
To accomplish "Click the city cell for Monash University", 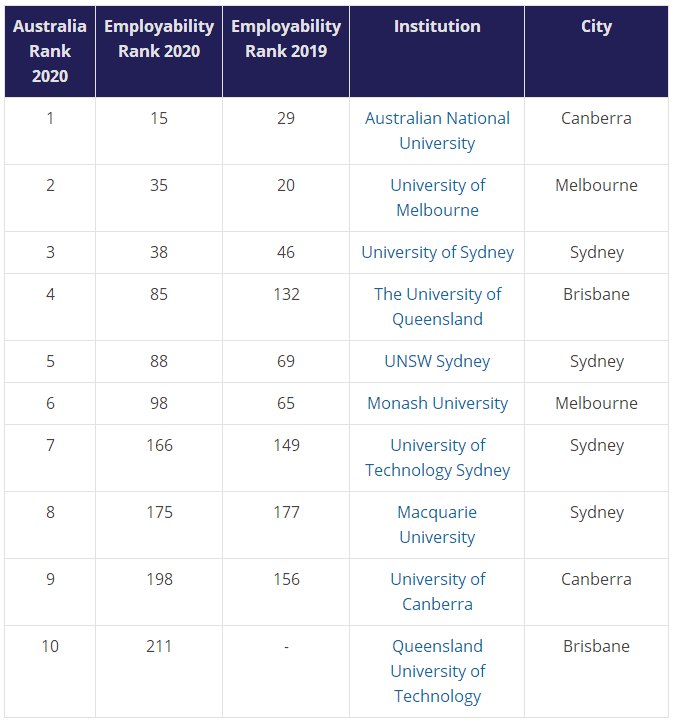I will (596, 403).
